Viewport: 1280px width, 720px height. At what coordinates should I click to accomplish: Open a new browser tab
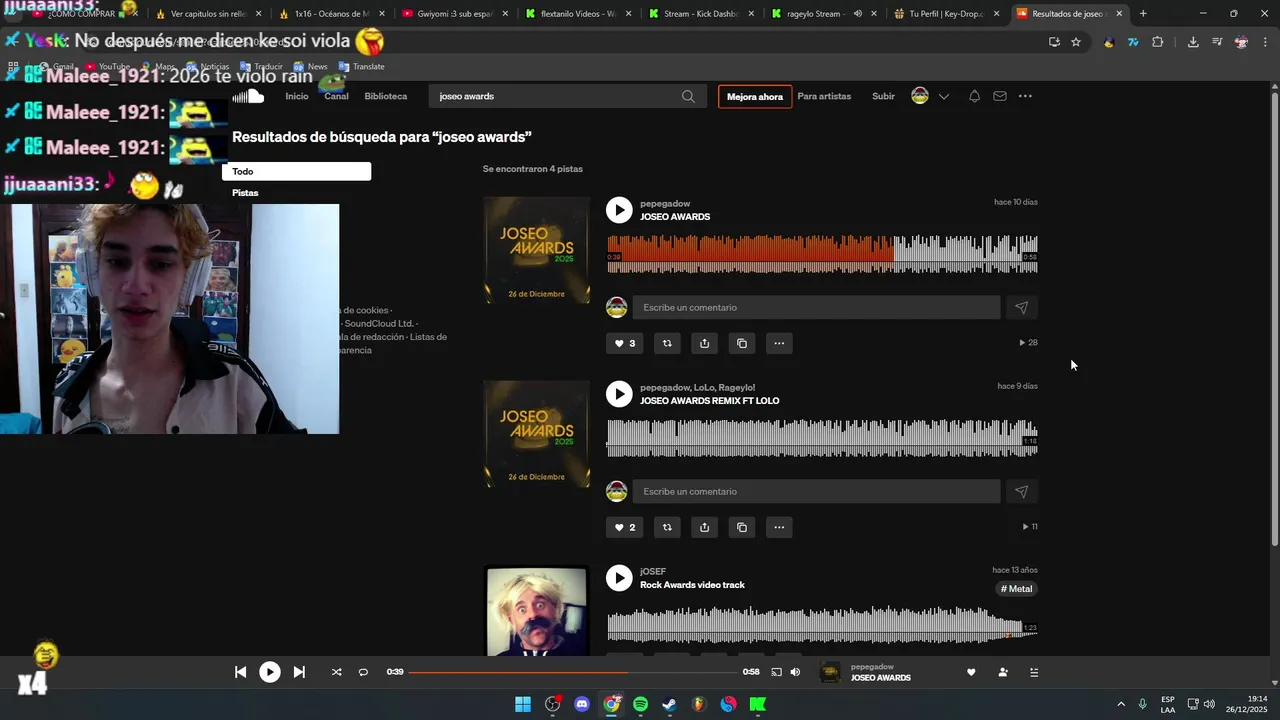[1143, 14]
